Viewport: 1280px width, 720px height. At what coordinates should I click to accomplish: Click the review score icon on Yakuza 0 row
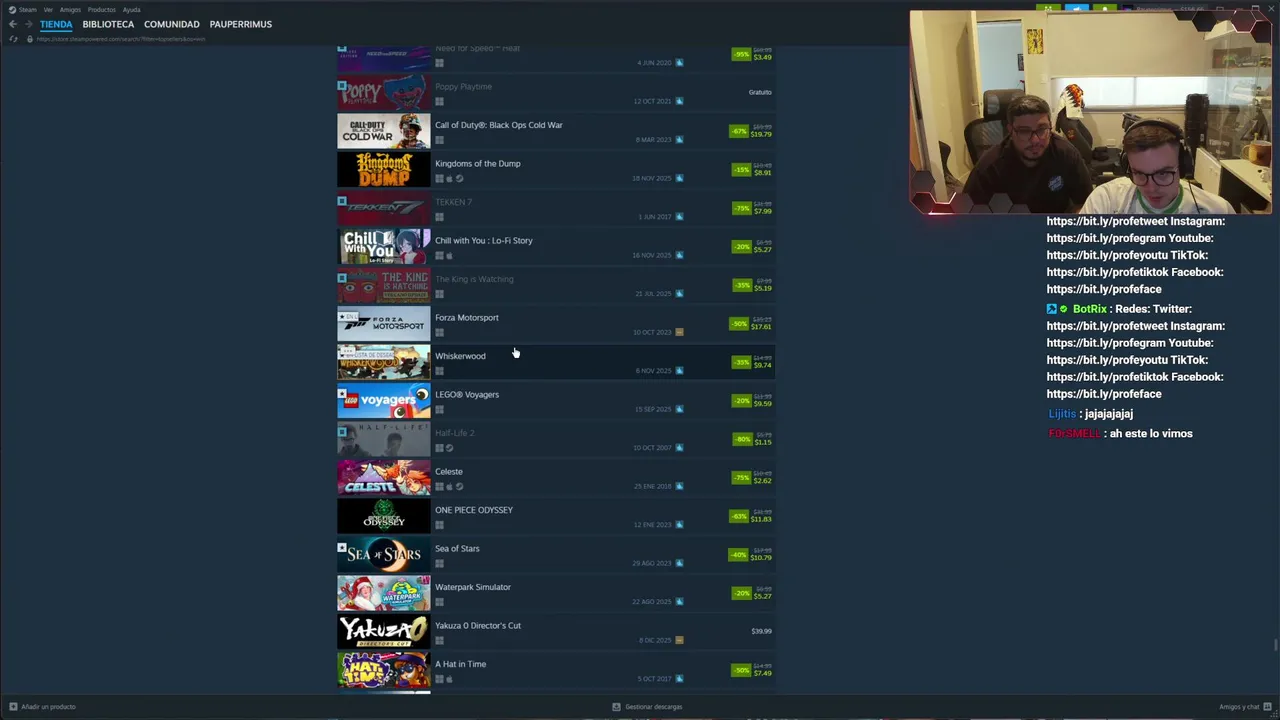pyautogui.click(x=679, y=640)
